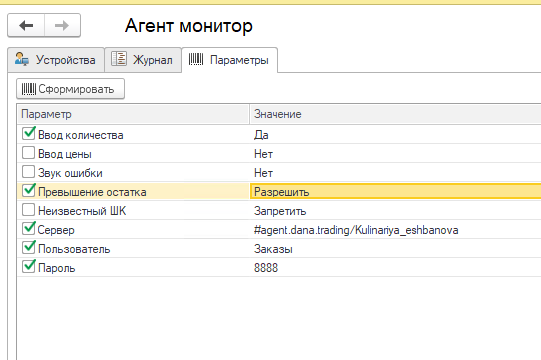Click the Журнал tab list icon

119,59
